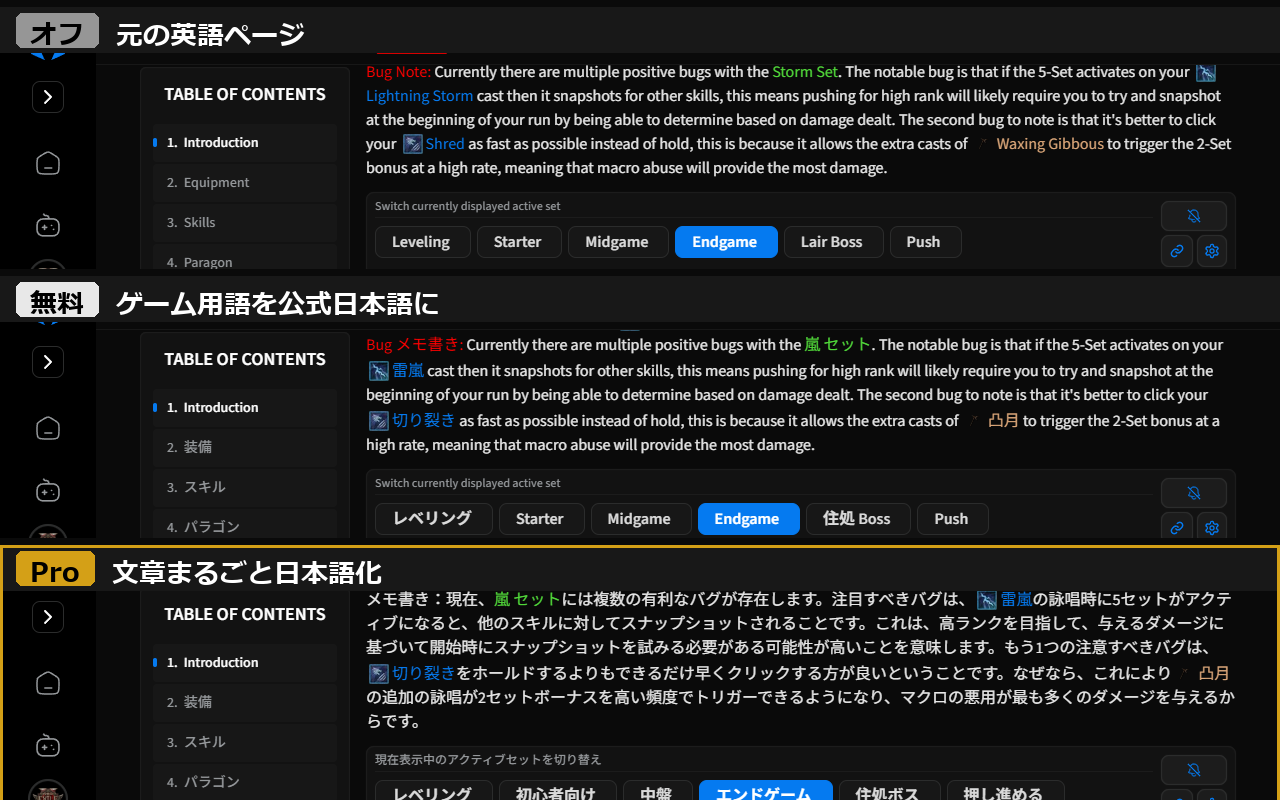This screenshot has height=800, width=1280.
Task: Click the muted-bell icon in the 無料 panel
Action: point(1193,493)
